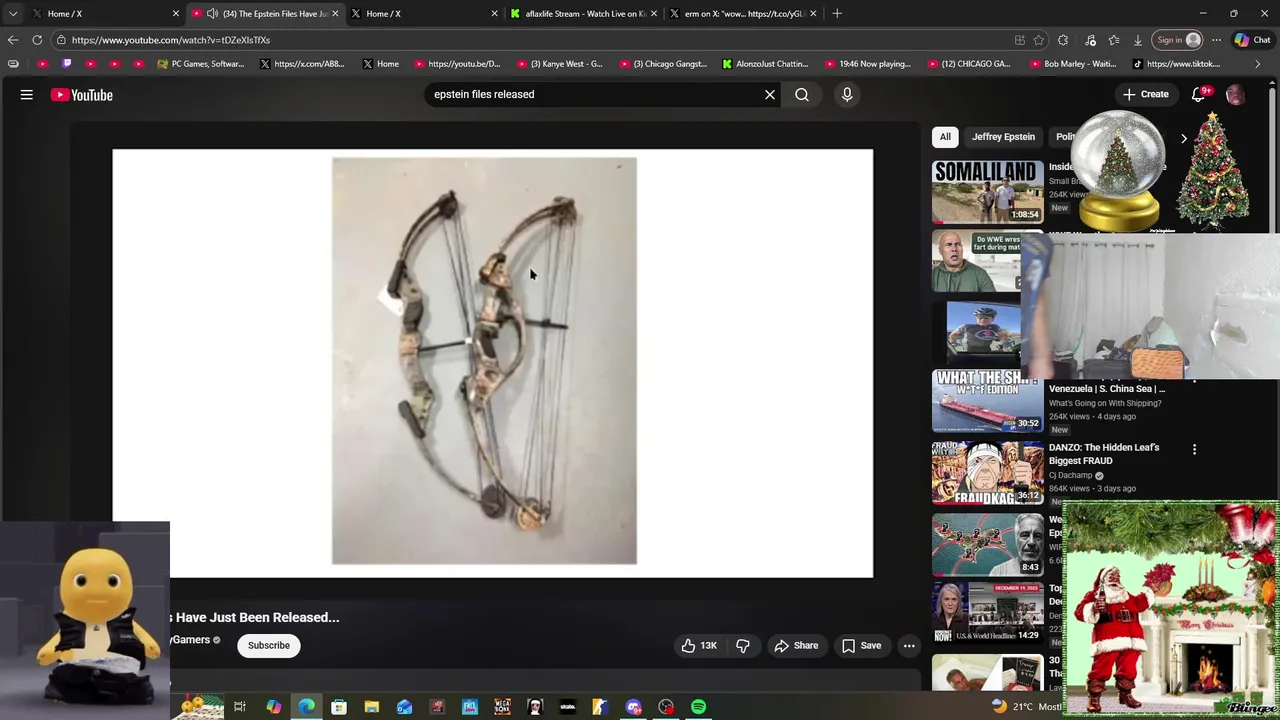Open the 8:43 Epstein map video thumbnail
This screenshot has width=1280, height=720.
tap(988, 545)
